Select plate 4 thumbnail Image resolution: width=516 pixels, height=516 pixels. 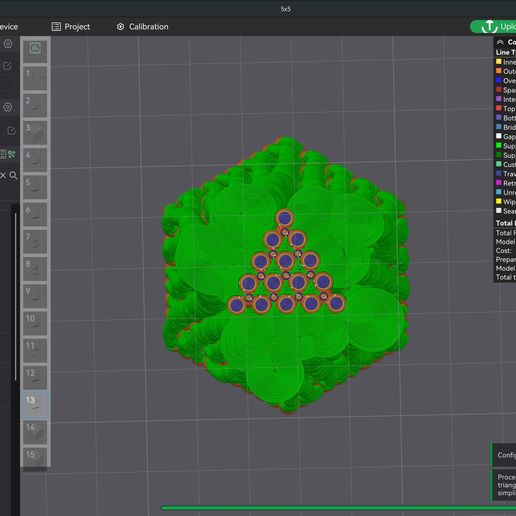(35, 159)
